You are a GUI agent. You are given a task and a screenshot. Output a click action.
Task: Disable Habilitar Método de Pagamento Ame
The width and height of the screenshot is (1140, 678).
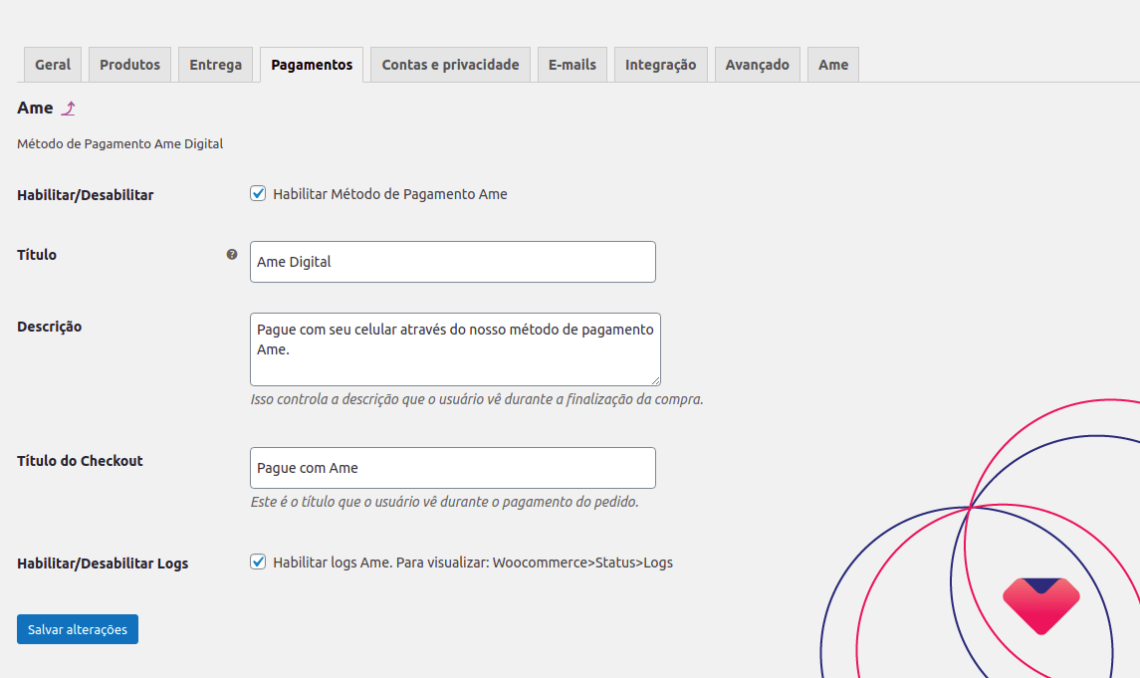click(x=258, y=194)
